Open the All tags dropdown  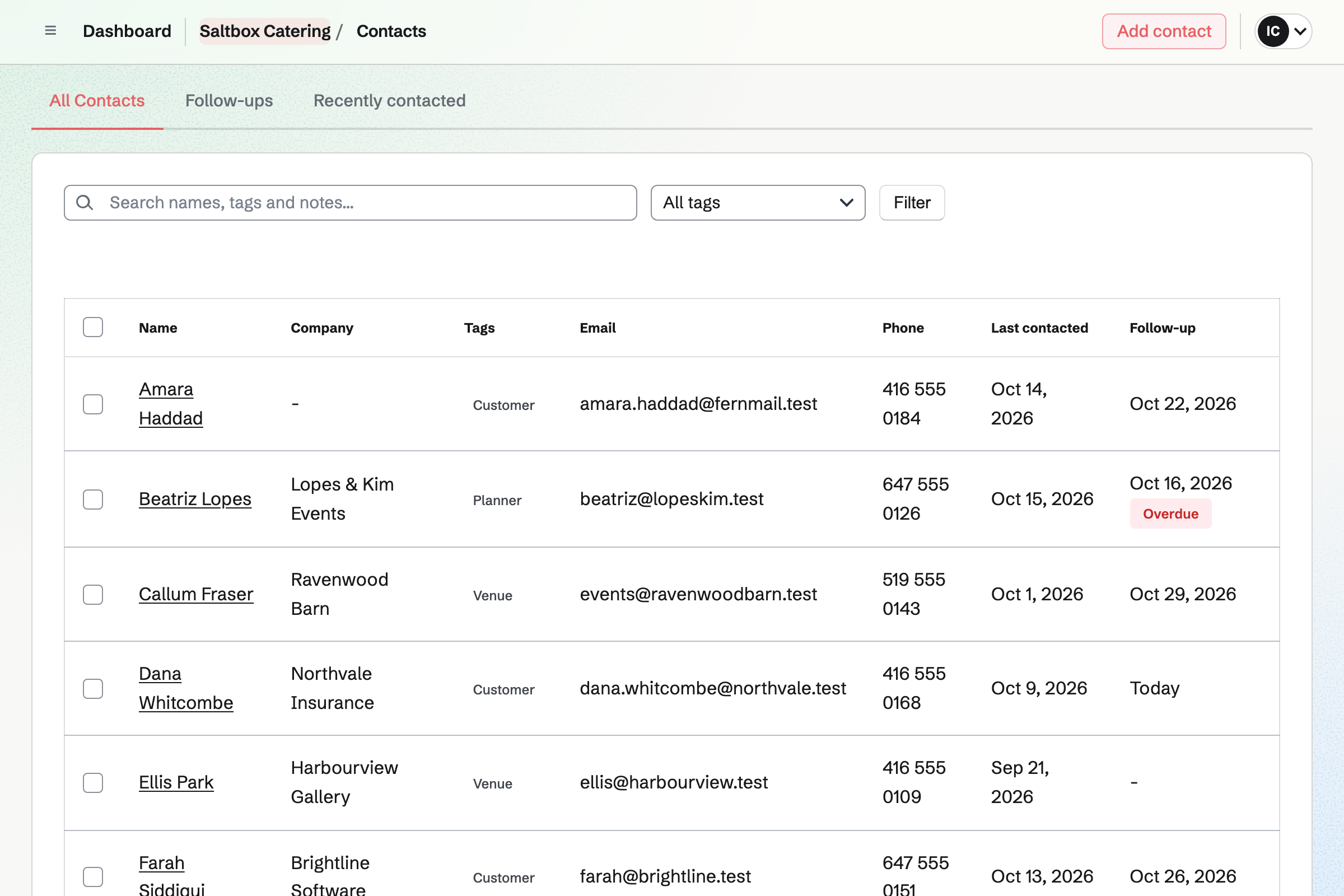click(758, 202)
